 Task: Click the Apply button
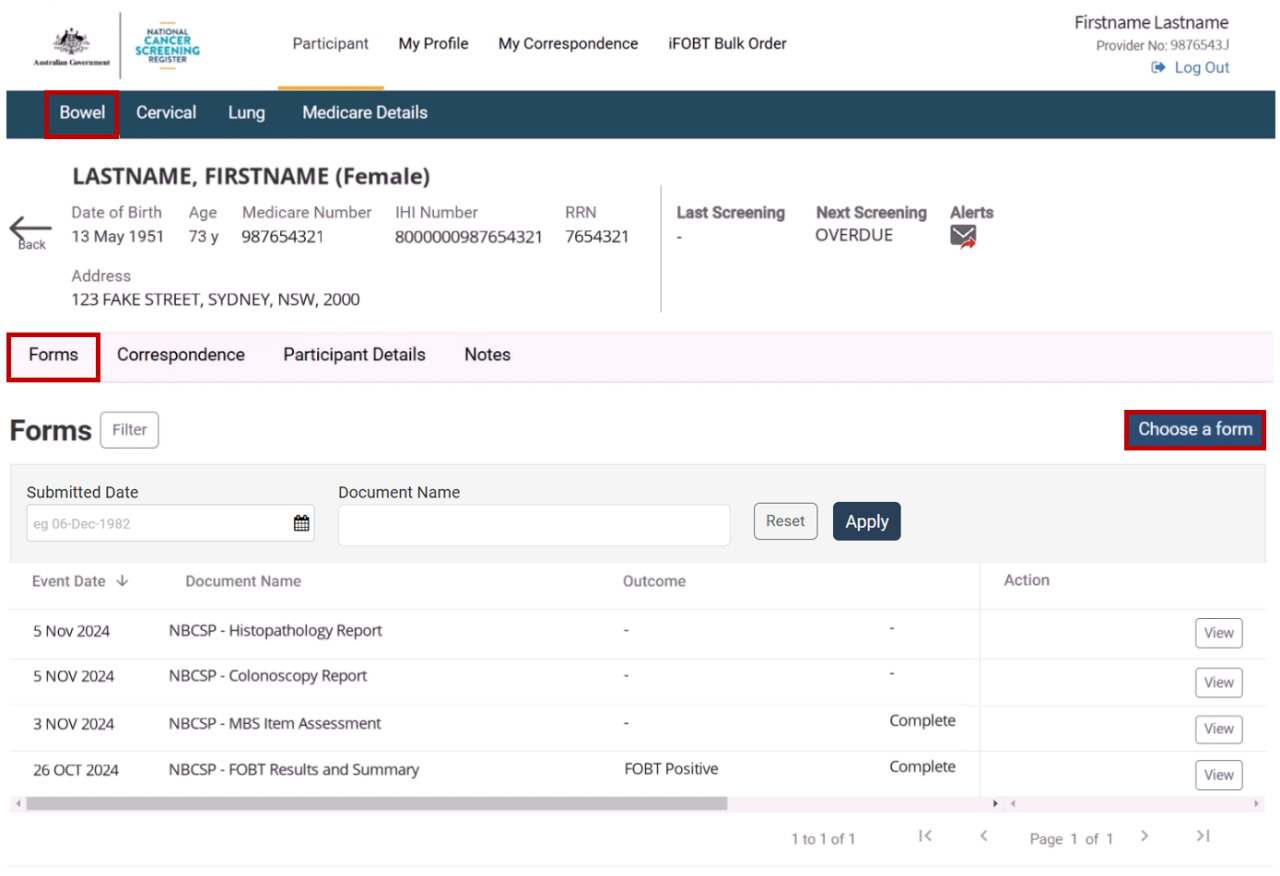(x=867, y=521)
